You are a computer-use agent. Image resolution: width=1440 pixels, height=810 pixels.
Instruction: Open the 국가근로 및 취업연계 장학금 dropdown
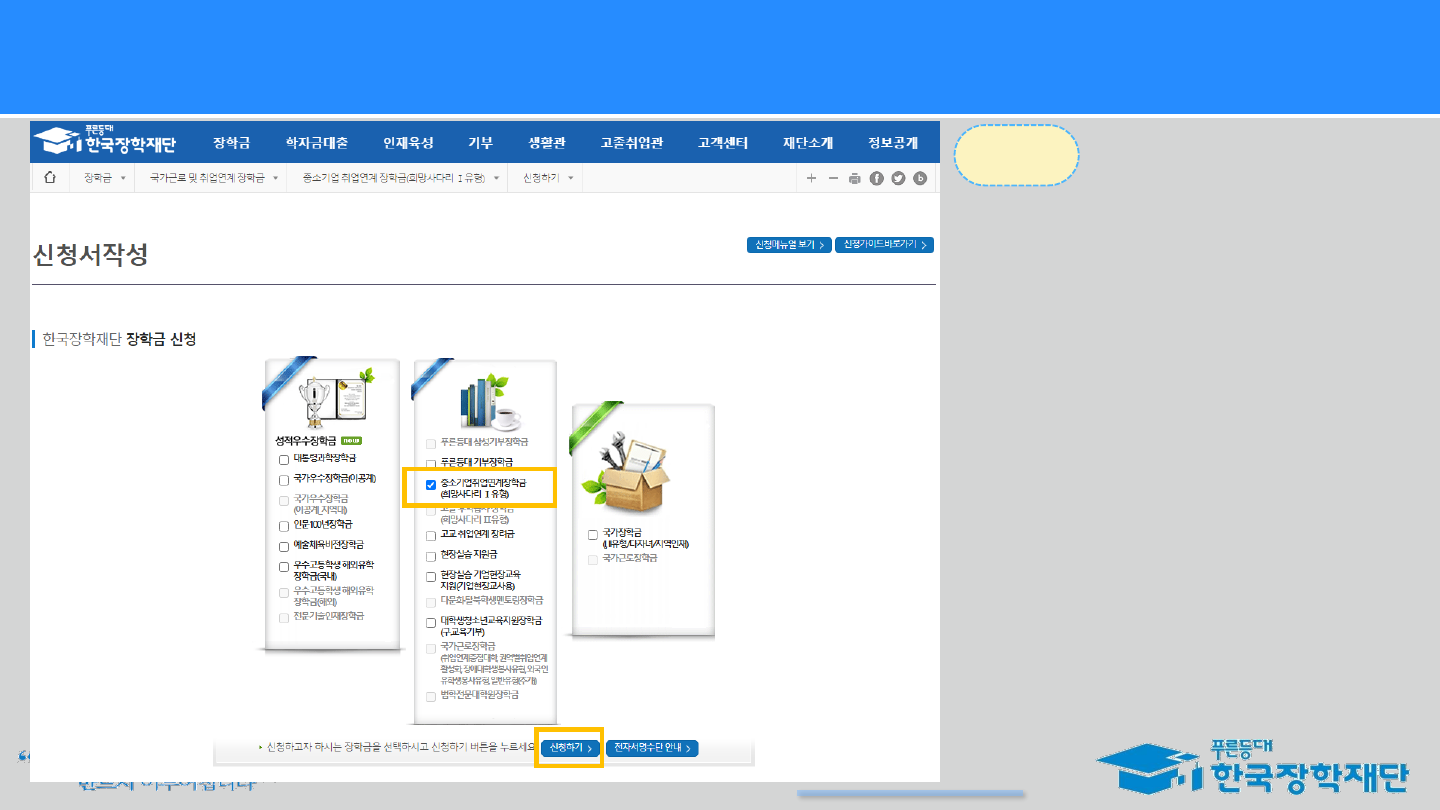(x=213, y=178)
